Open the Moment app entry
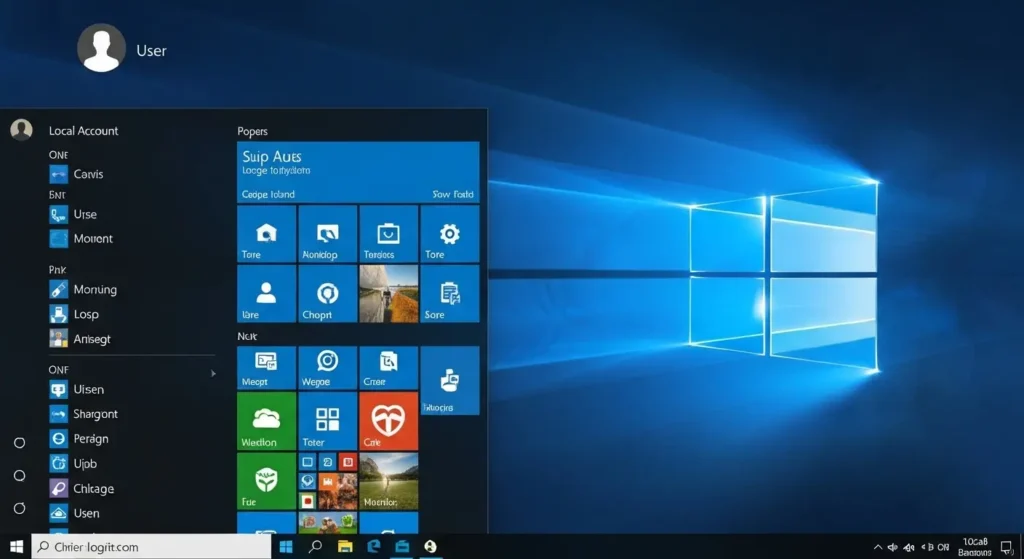1024x559 pixels. click(x=82, y=239)
